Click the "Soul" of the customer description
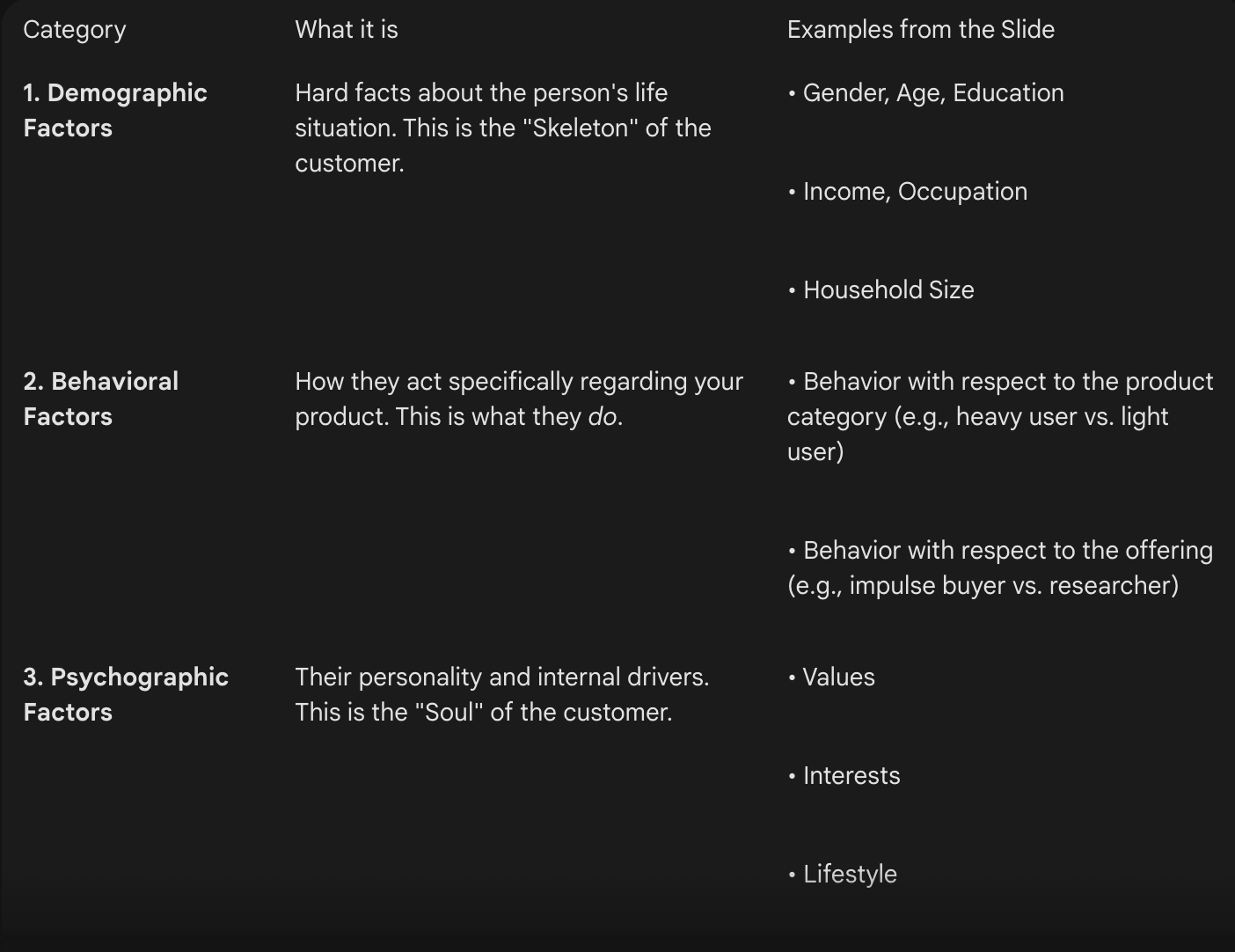The width and height of the screenshot is (1235, 952). point(483,713)
